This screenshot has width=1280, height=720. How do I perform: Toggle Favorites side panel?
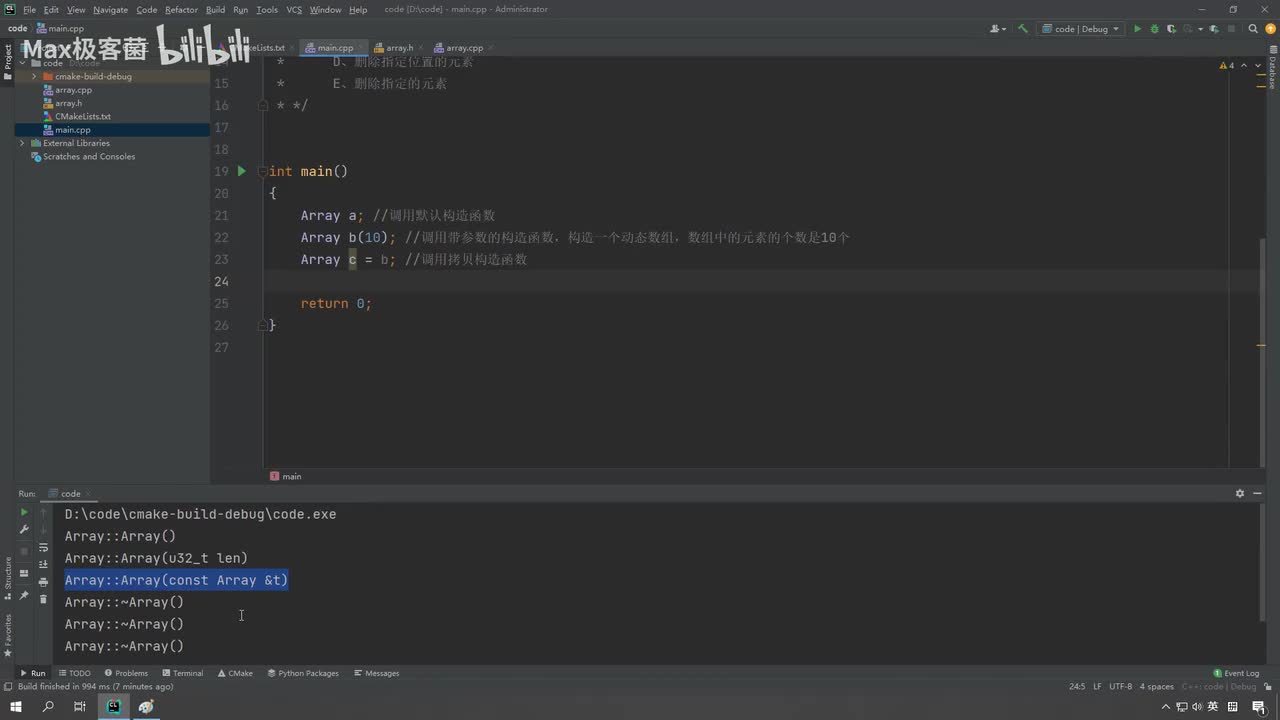click(8, 635)
